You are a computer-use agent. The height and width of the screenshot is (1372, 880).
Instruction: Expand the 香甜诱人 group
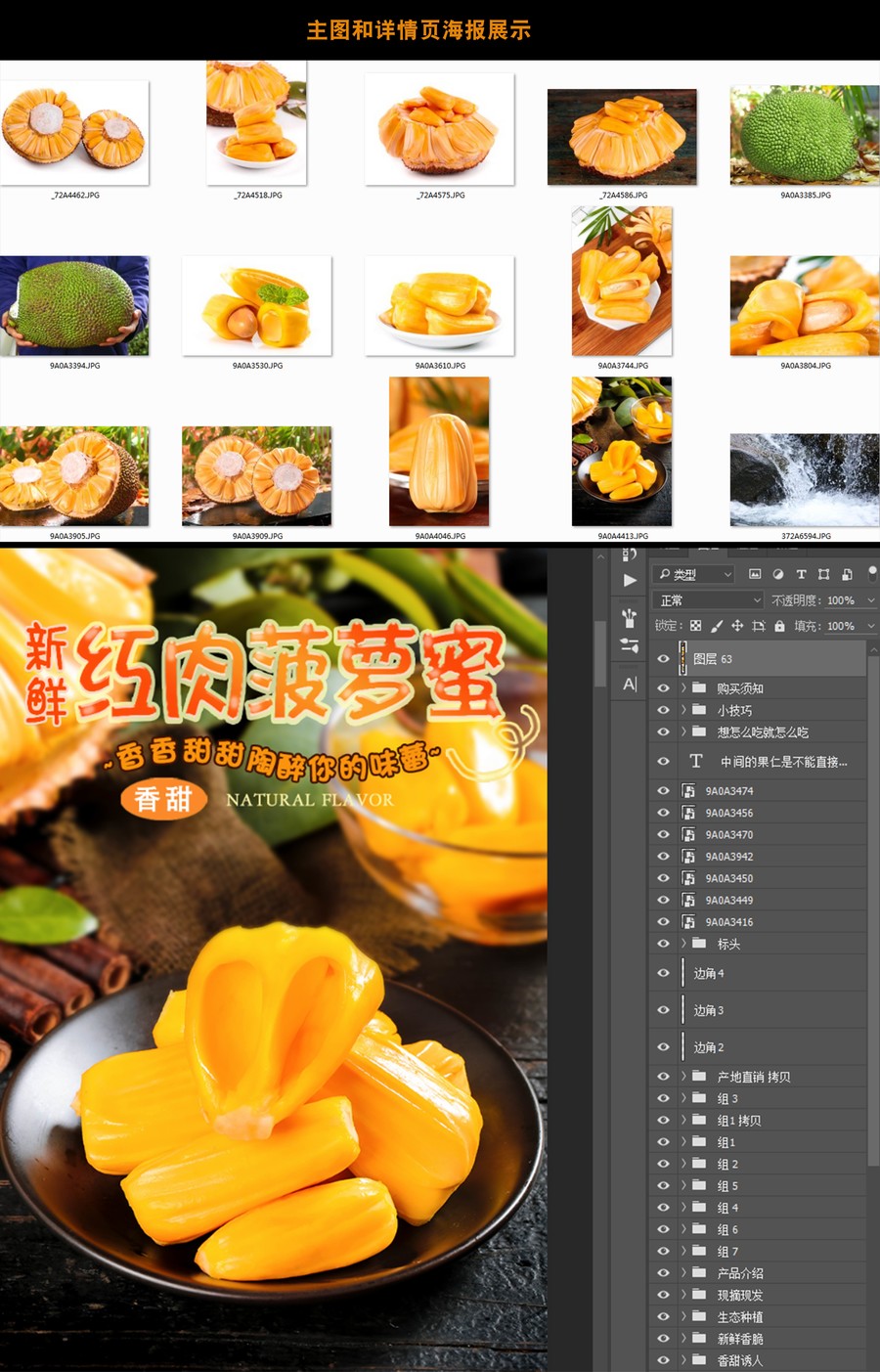point(683,1359)
